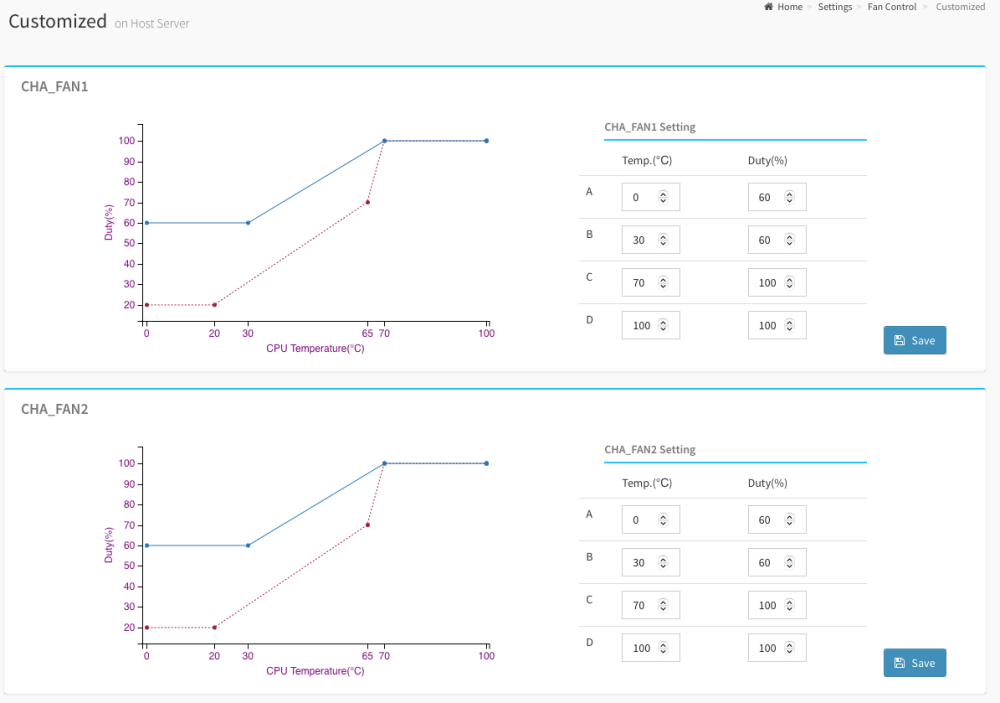Viewport: 1000px width, 703px height.
Task: Save the CHA_FAN2 settings
Action: (x=915, y=663)
